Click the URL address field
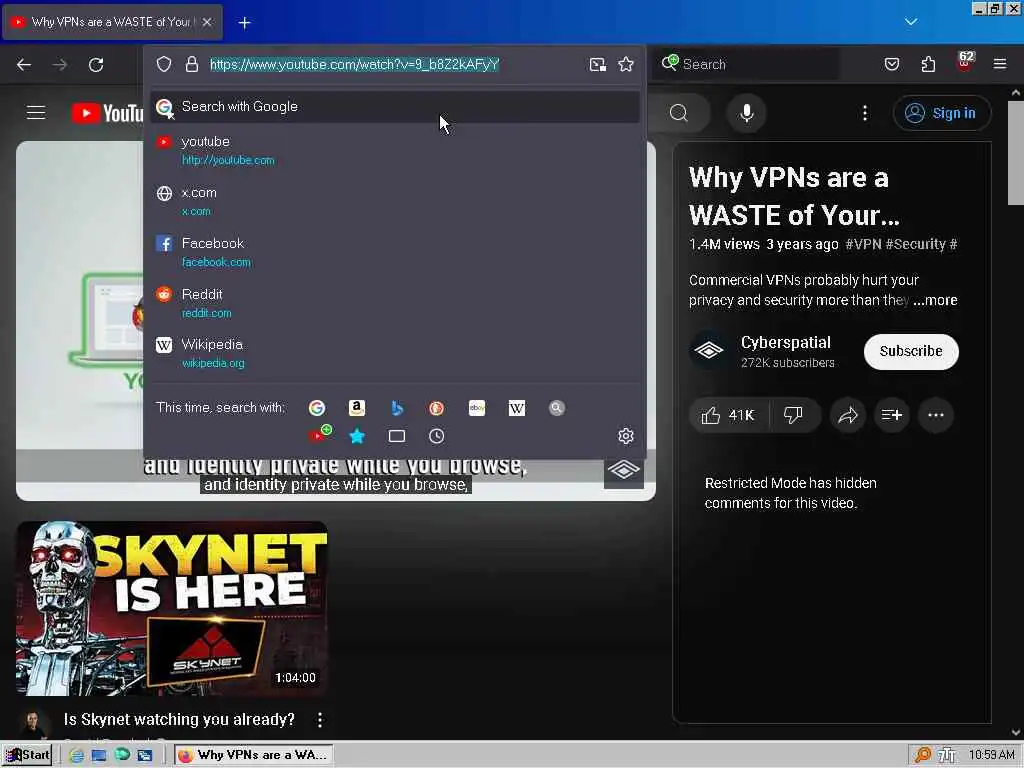Image resolution: width=1024 pixels, height=768 pixels. pyautogui.click(x=394, y=64)
